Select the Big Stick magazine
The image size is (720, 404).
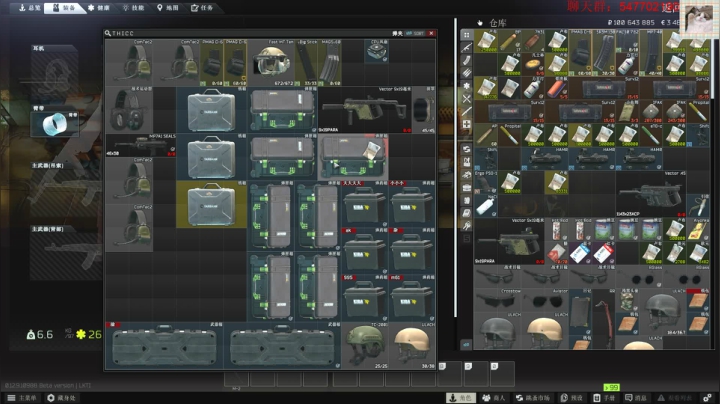click(x=306, y=63)
